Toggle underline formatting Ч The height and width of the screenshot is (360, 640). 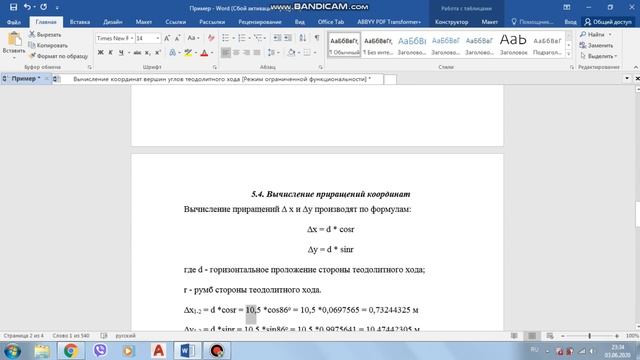click(121, 53)
